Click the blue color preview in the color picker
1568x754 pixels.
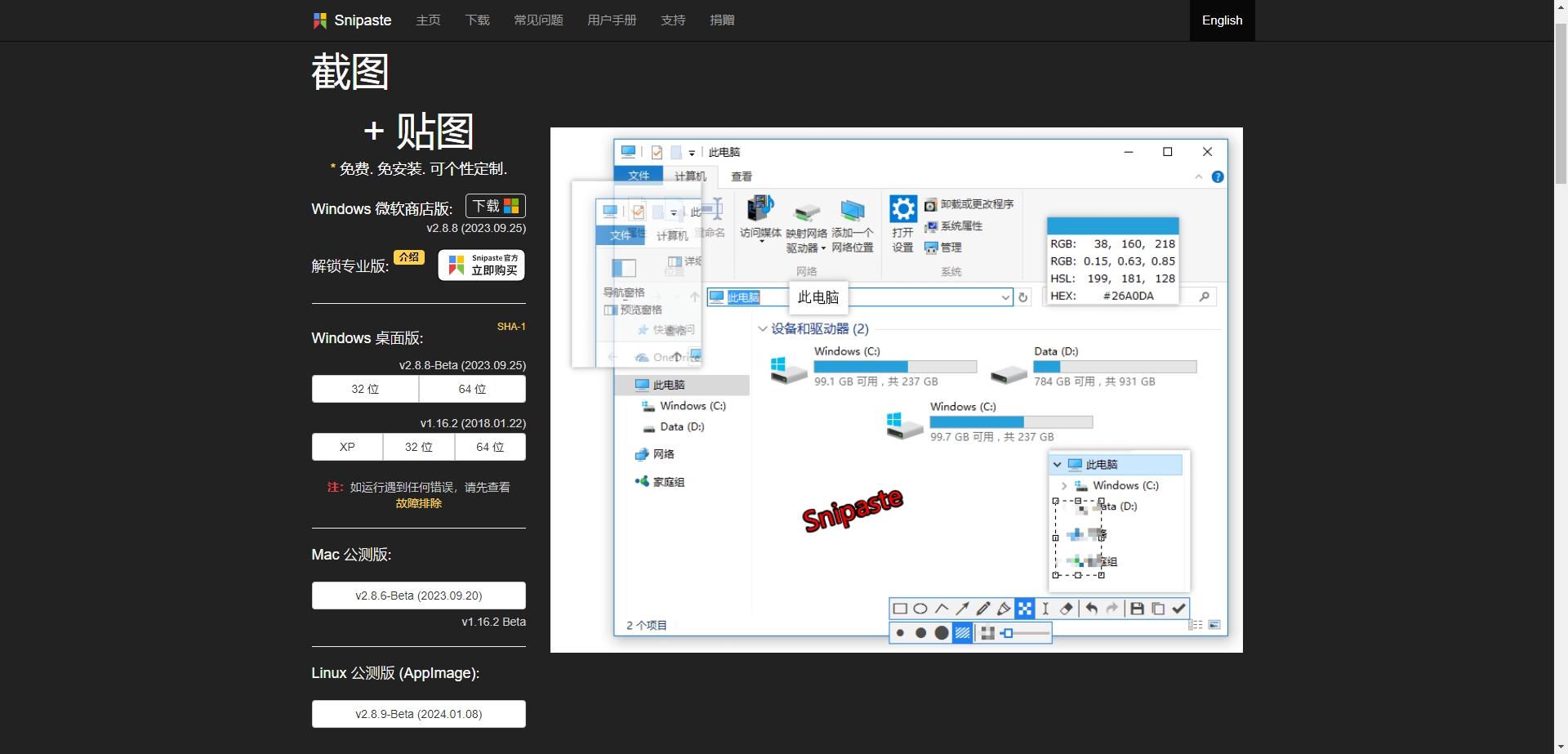coord(1113,226)
